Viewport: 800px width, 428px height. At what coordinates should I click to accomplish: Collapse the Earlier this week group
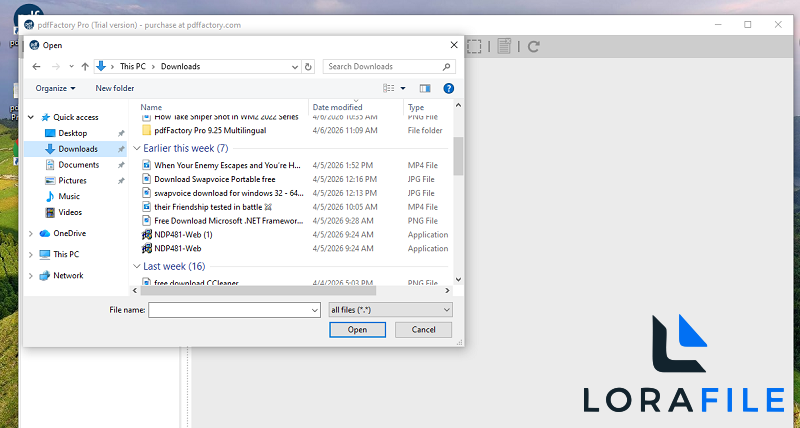click(x=137, y=148)
